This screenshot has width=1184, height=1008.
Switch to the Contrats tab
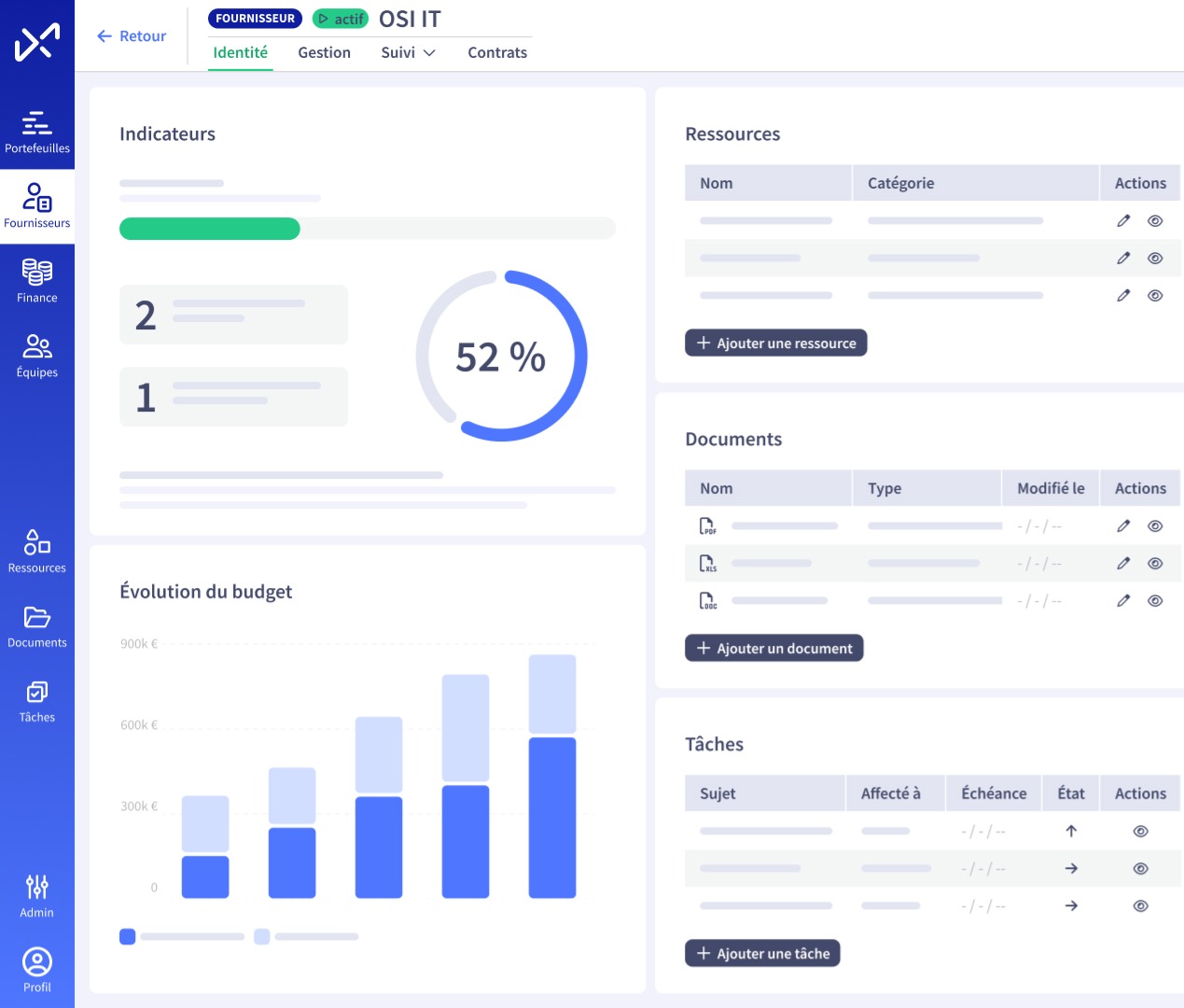[x=497, y=53]
